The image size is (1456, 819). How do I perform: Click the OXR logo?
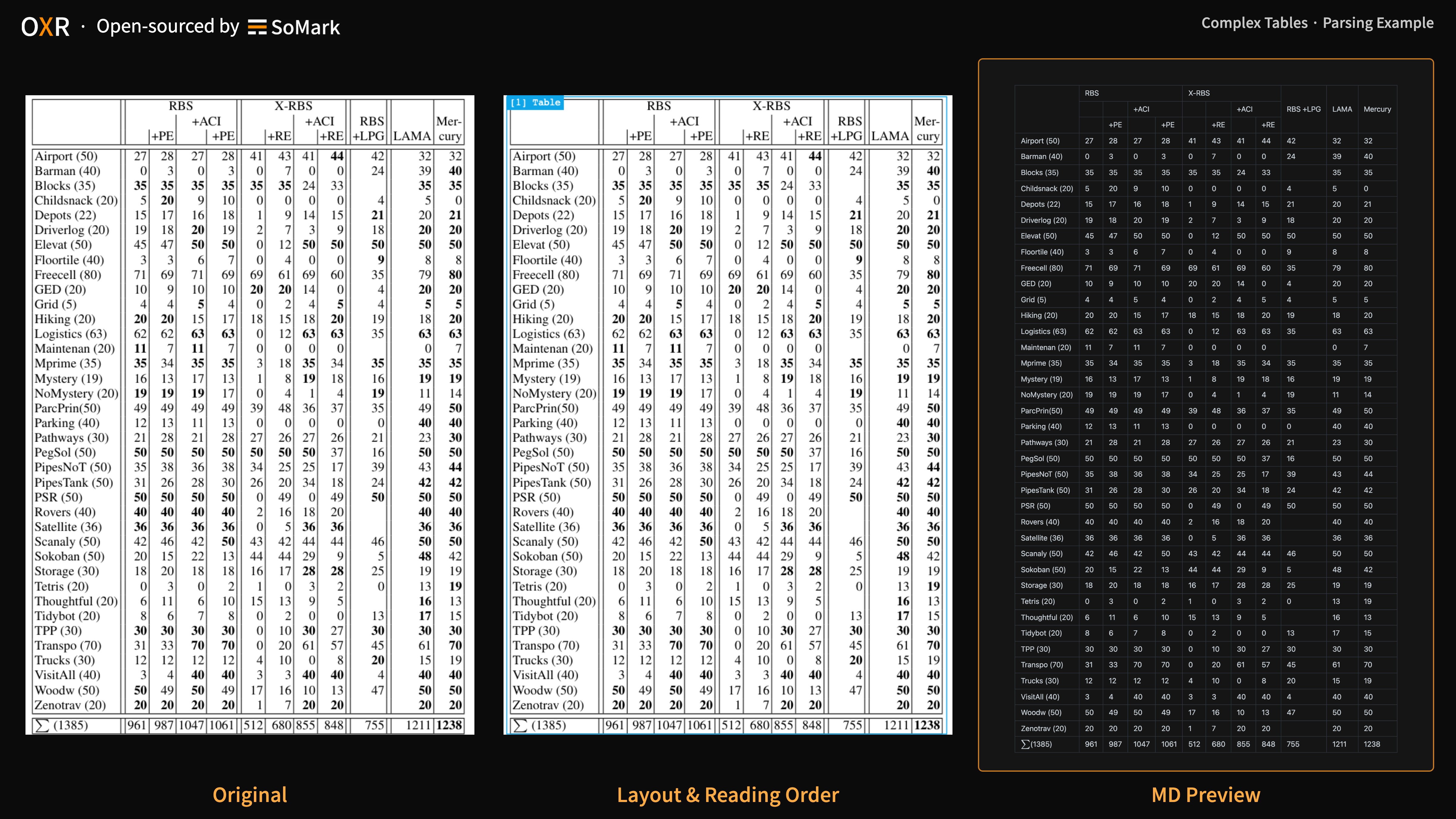(45, 27)
